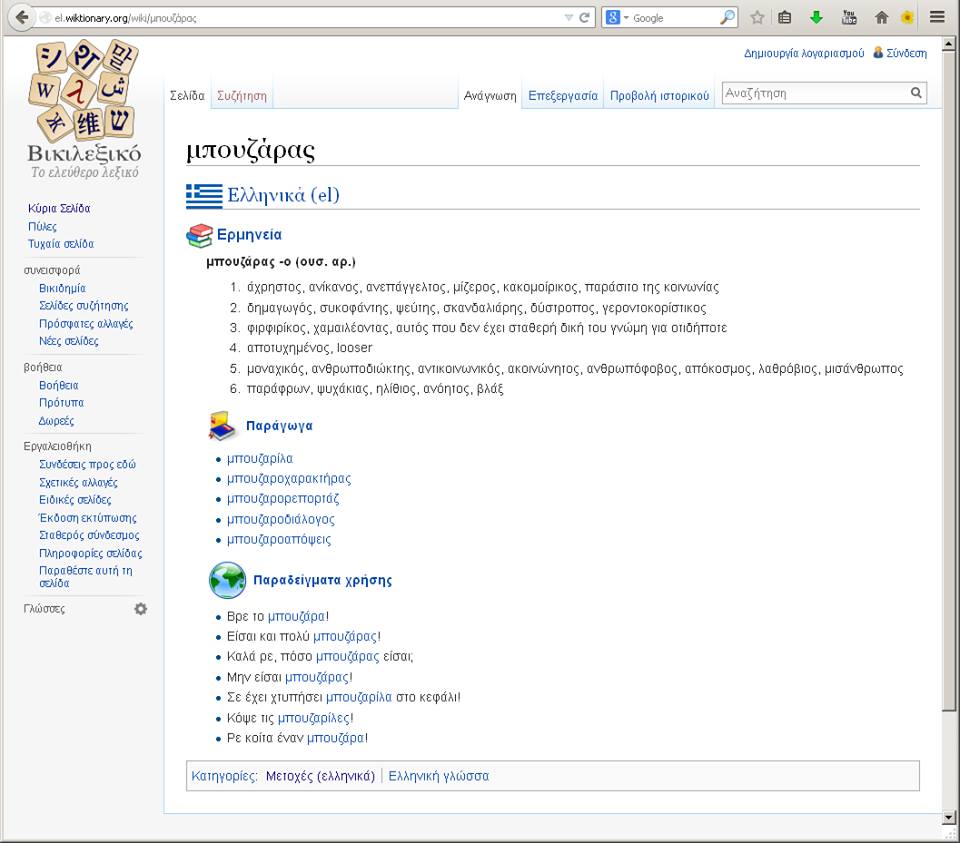Open the Firefox hamburger menu

point(937,17)
